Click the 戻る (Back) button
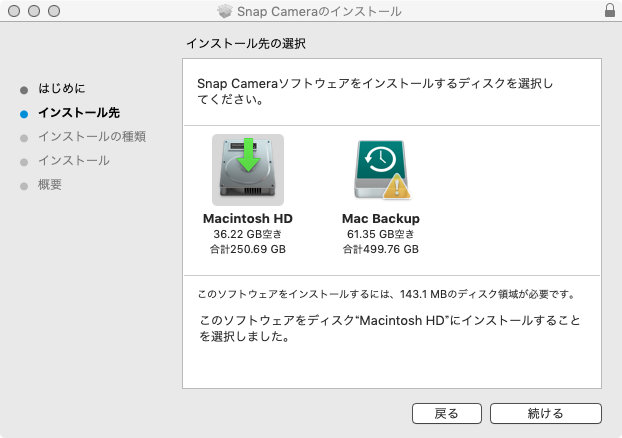This screenshot has width=622, height=438. click(x=447, y=413)
